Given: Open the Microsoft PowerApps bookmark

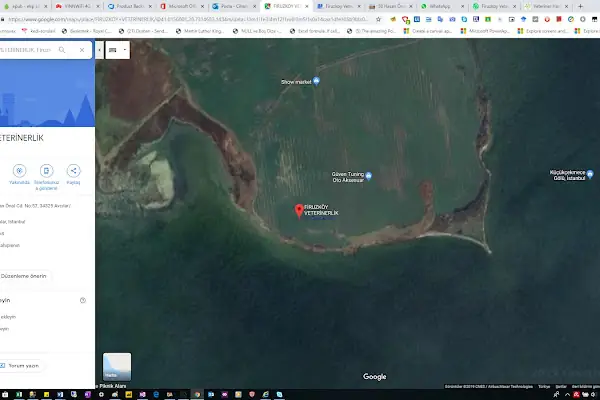Looking at the screenshot, I should [485, 31].
